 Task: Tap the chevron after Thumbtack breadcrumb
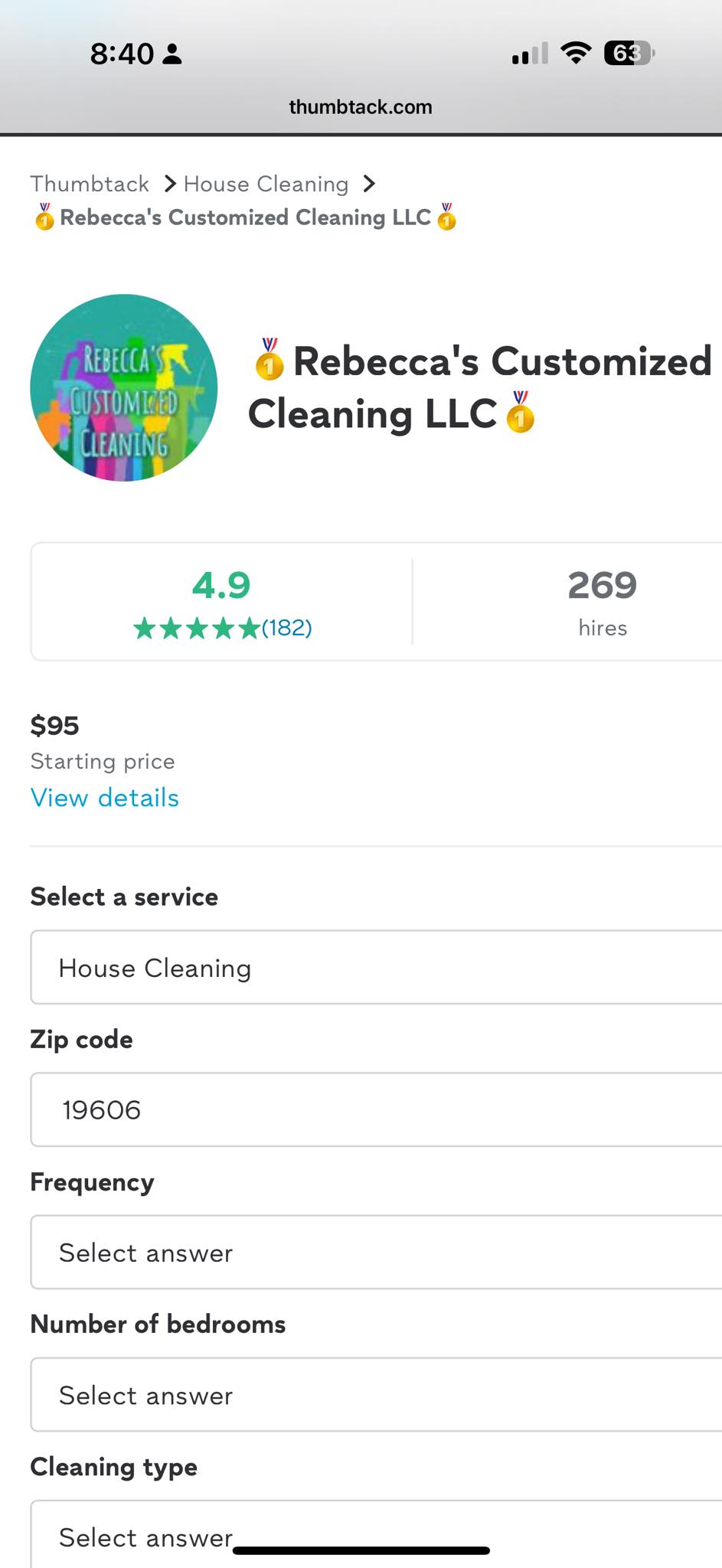pos(170,184)
